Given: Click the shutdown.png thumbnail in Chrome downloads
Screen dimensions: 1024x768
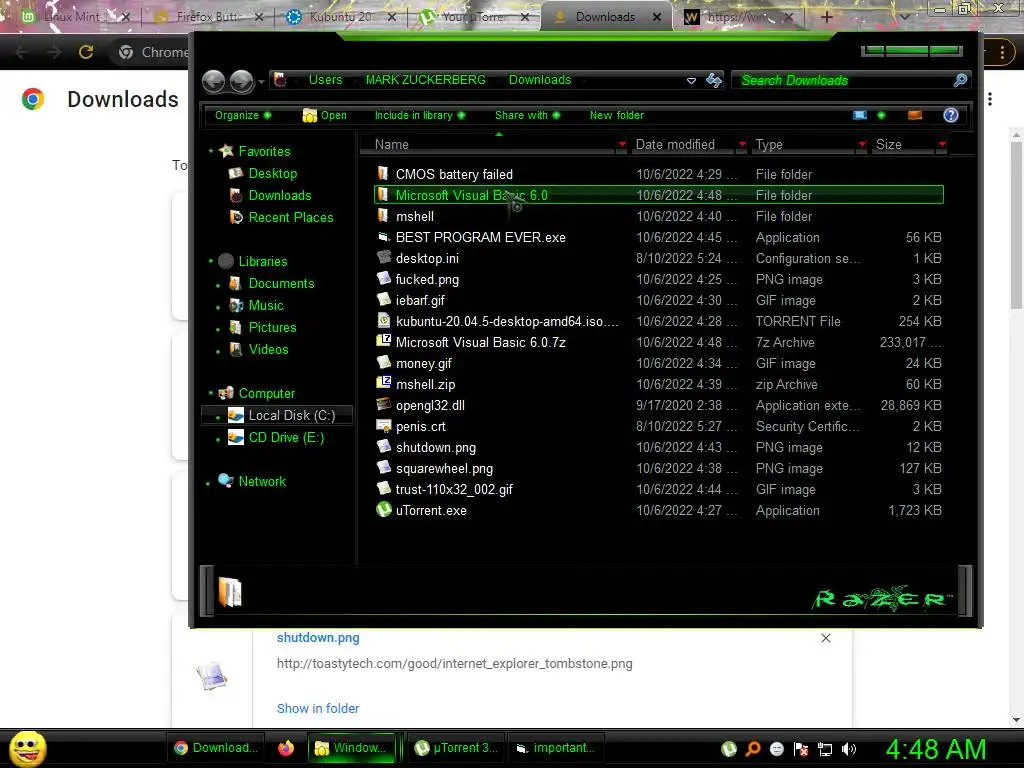Looking at the screenshot, I should pyautogui.click(x=212, y=675).
